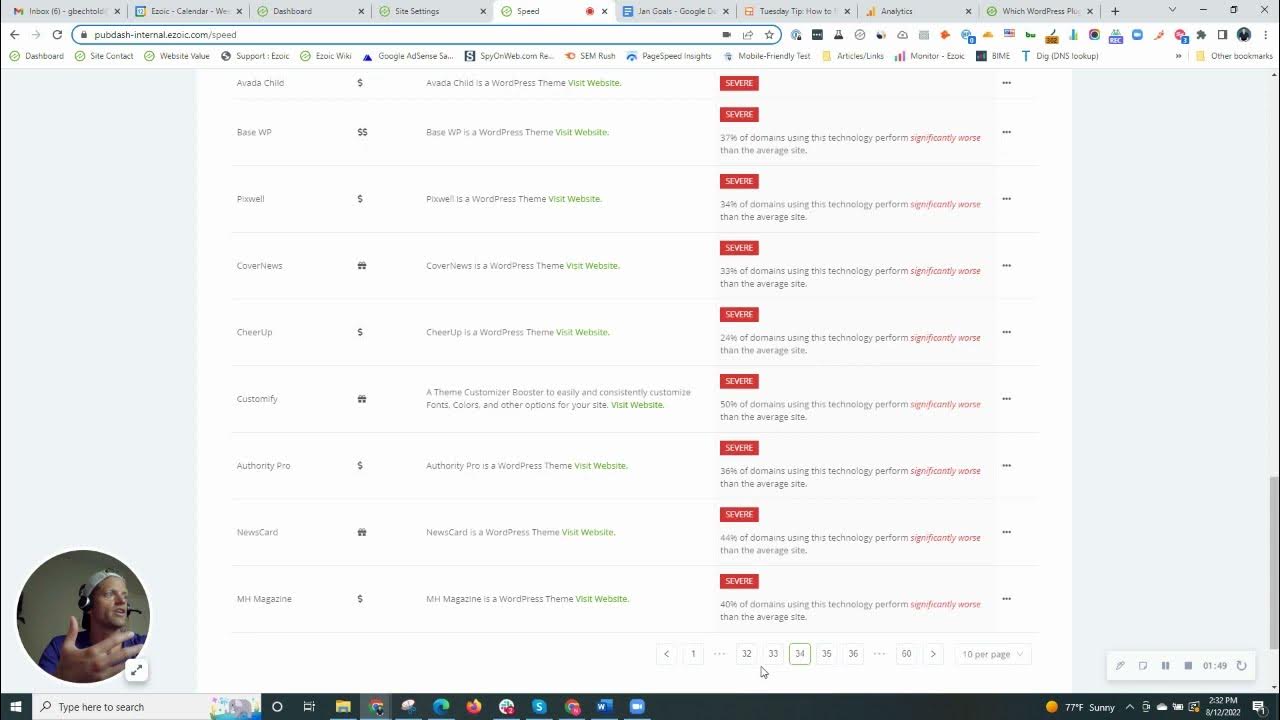Expand the webcam preview overlay
The image size is (1280, 720).
point(137,670)
